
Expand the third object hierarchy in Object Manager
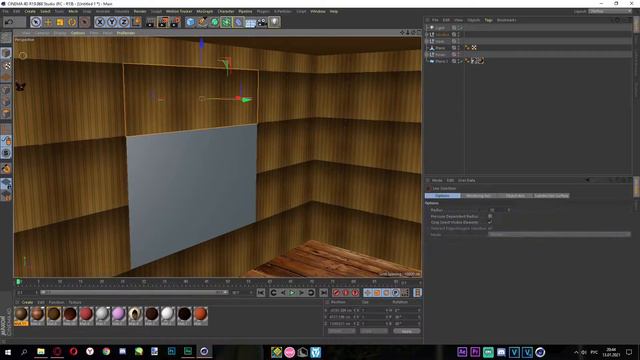(x=427, y=41)
